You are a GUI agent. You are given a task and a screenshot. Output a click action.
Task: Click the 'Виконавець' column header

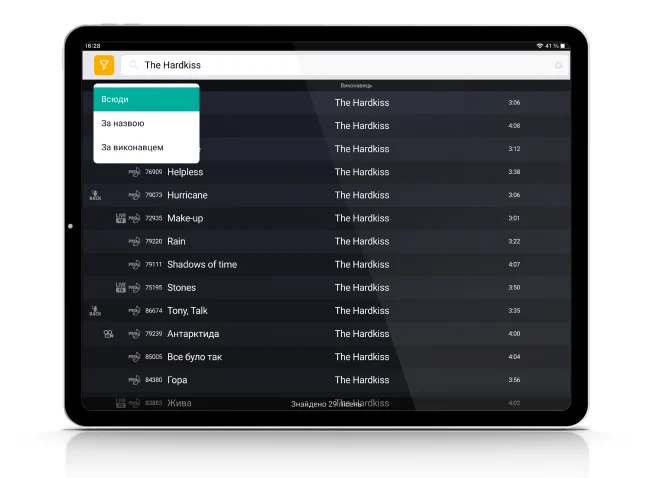pos(356,86)
